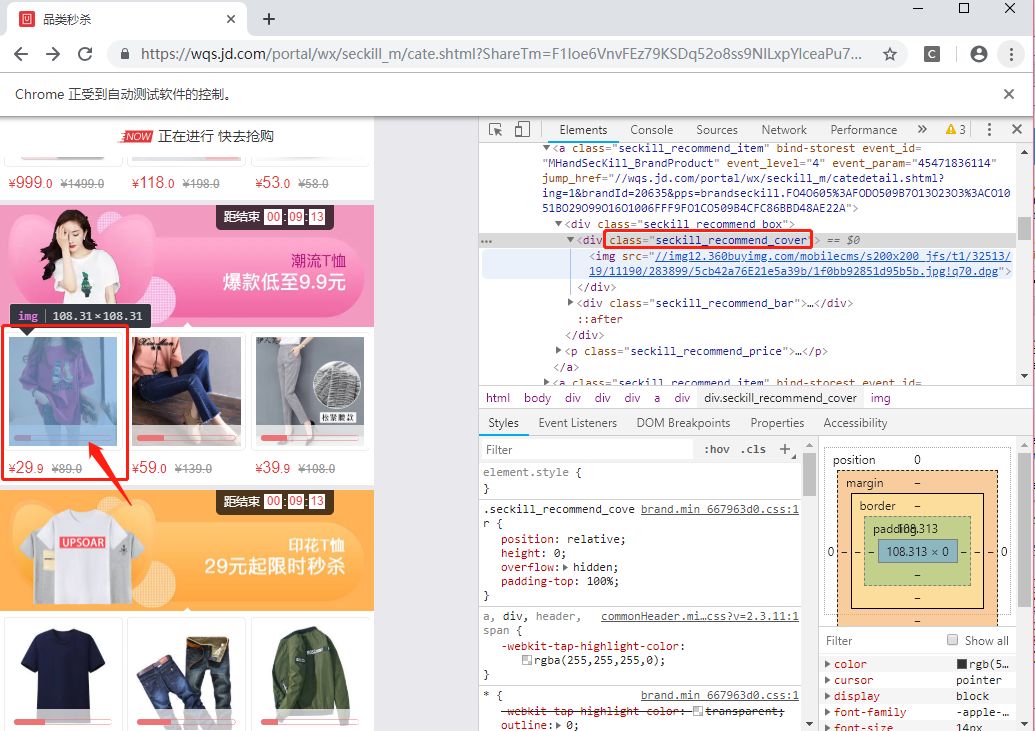
Task: Open the gray pants product ¥39.9
Action: point(310,392)
